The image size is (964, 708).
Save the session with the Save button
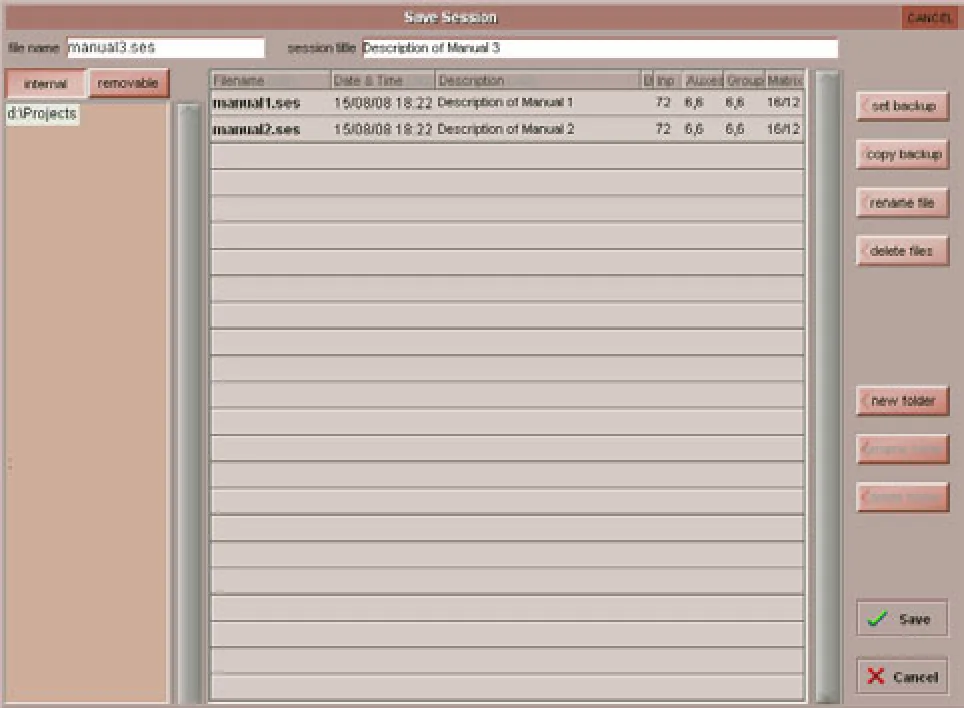point(902,618)
